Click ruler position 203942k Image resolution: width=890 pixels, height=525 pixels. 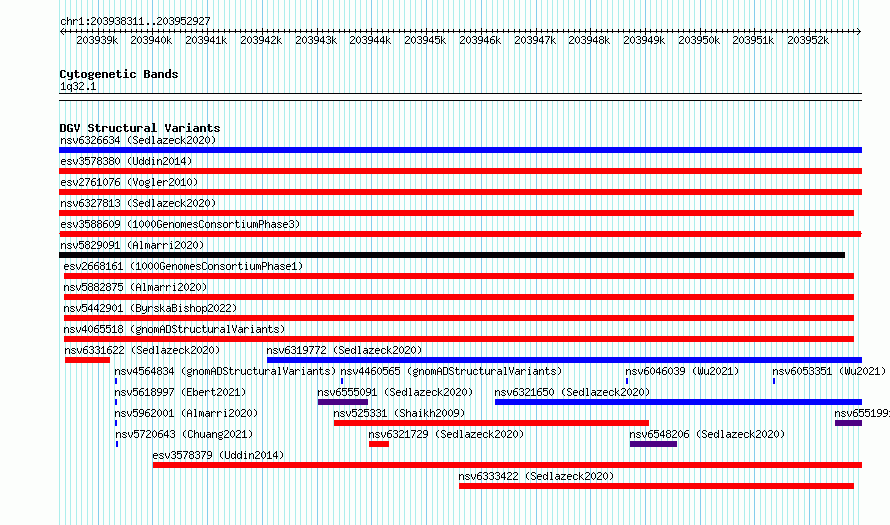pyautogui.click(x=261, y=40)
